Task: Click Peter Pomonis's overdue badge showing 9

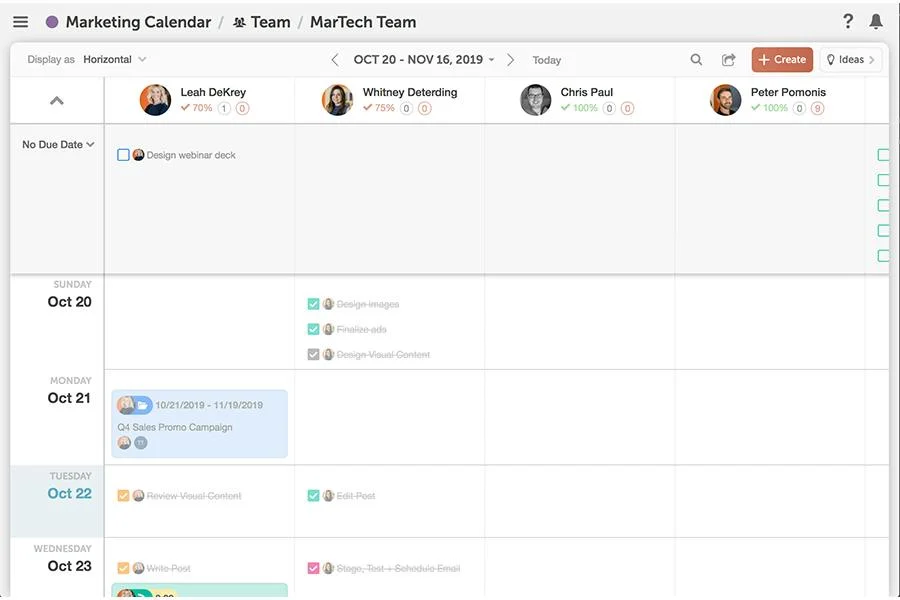Action: point(817,108)
